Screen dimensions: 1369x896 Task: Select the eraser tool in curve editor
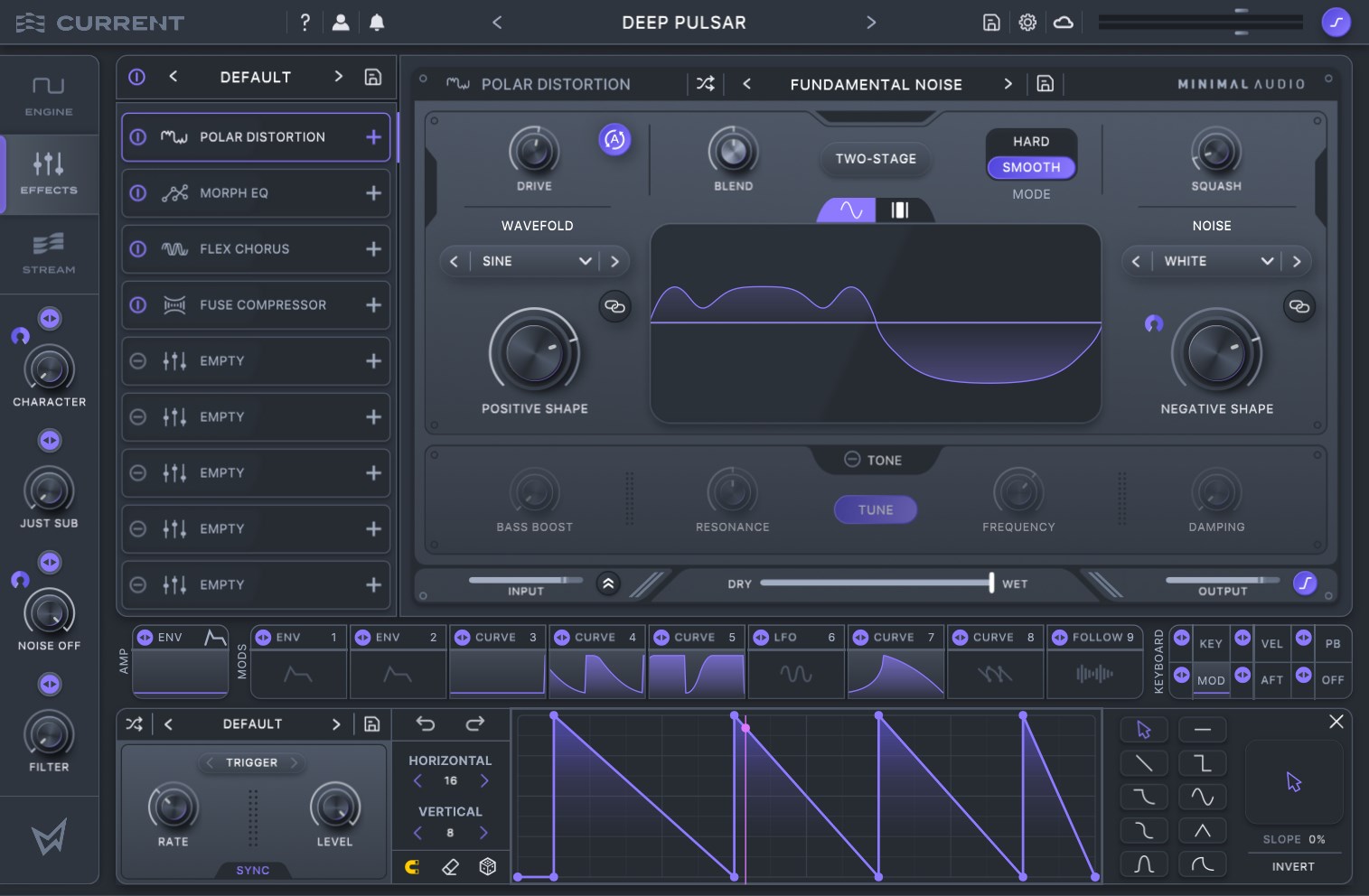tap(450, 867)
